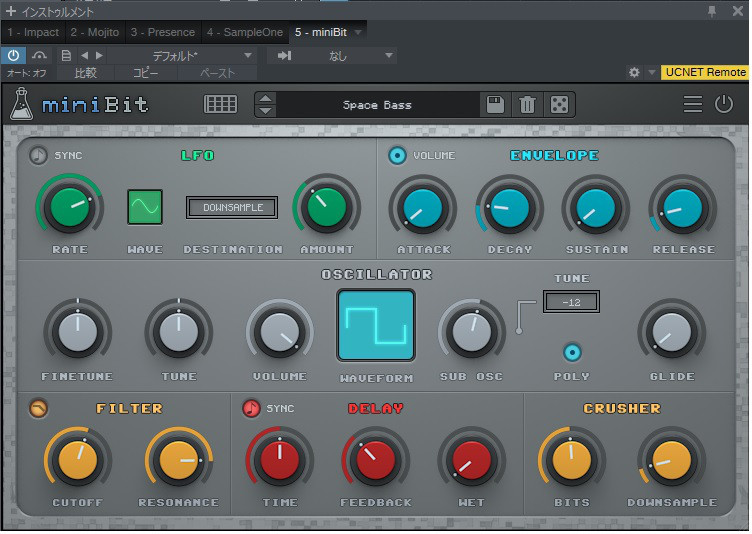Click the sidechain input arrow icon

[285, 56]
